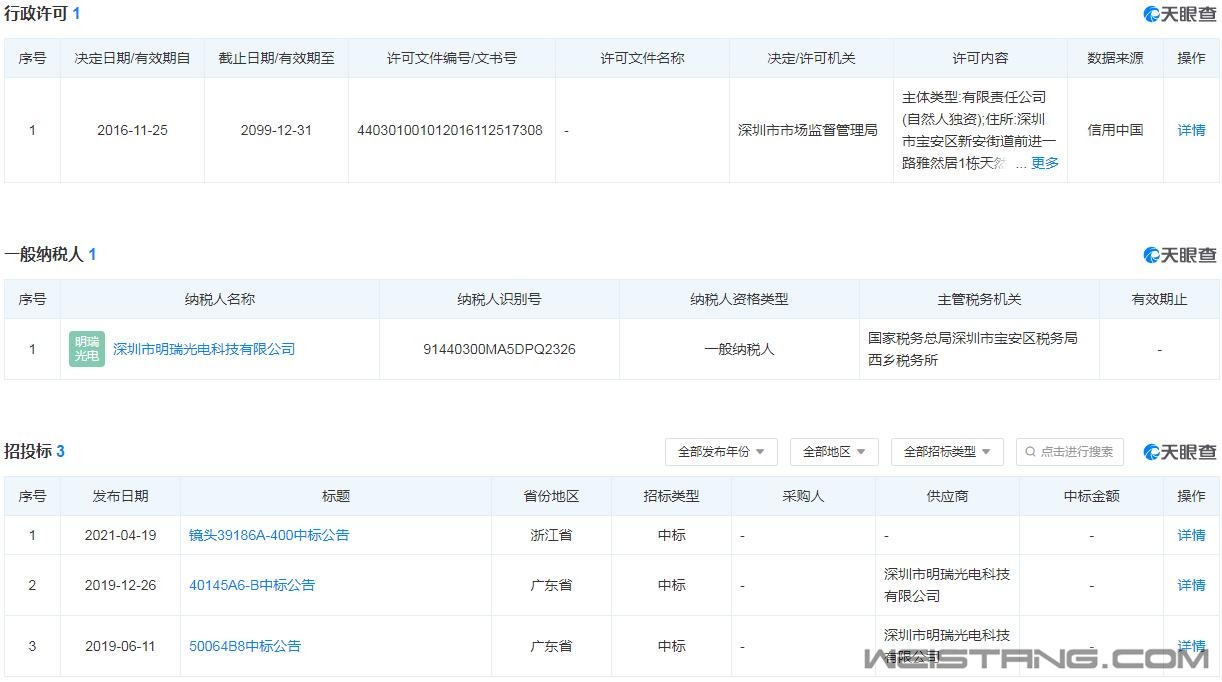This screenshot has width=1222, height=682.
Task: Click the 浙江省 region cell
Action: 551,535
